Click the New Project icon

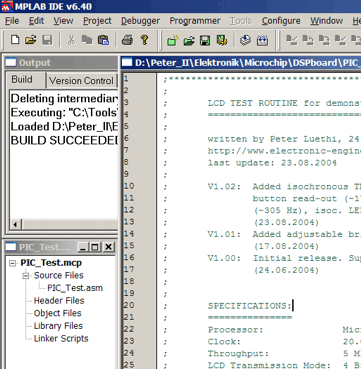coord(173,40)
